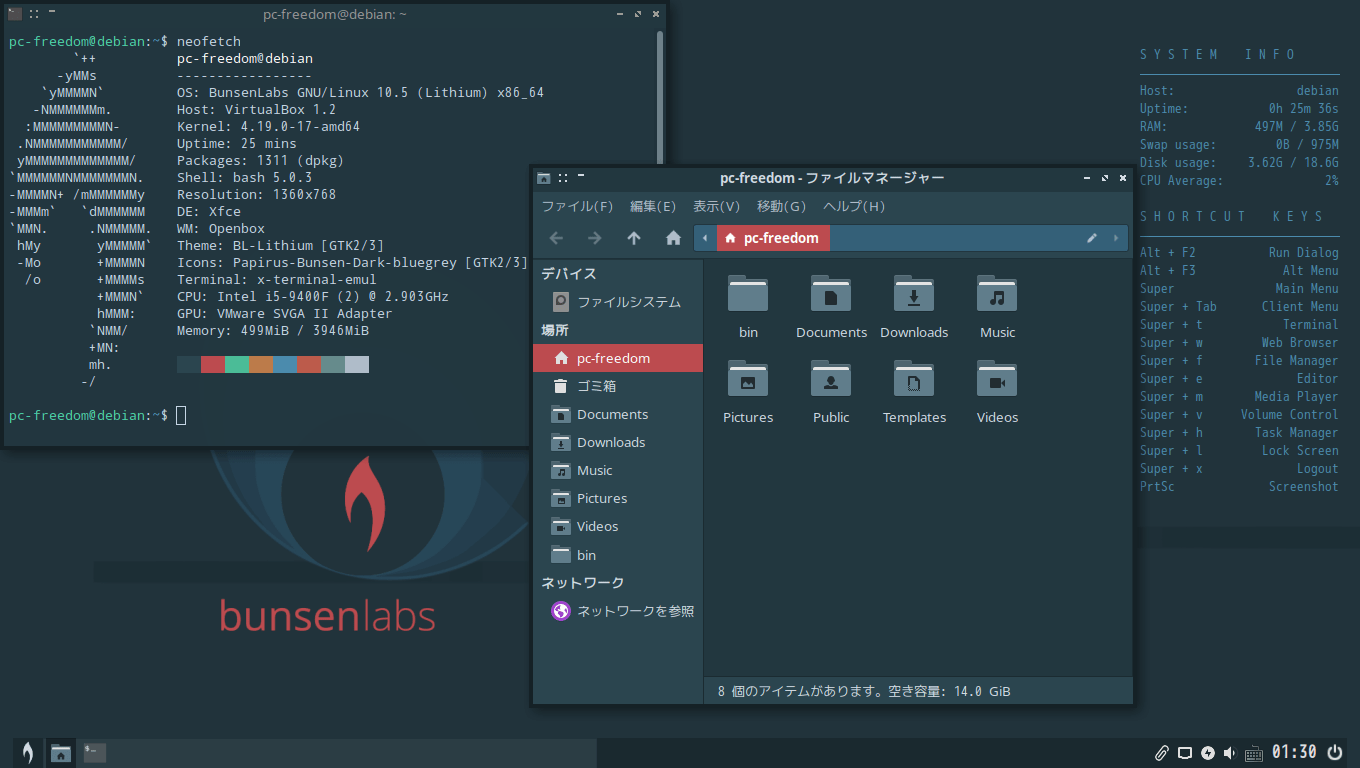Select the Music folder in the file grid

coord(997,294)
